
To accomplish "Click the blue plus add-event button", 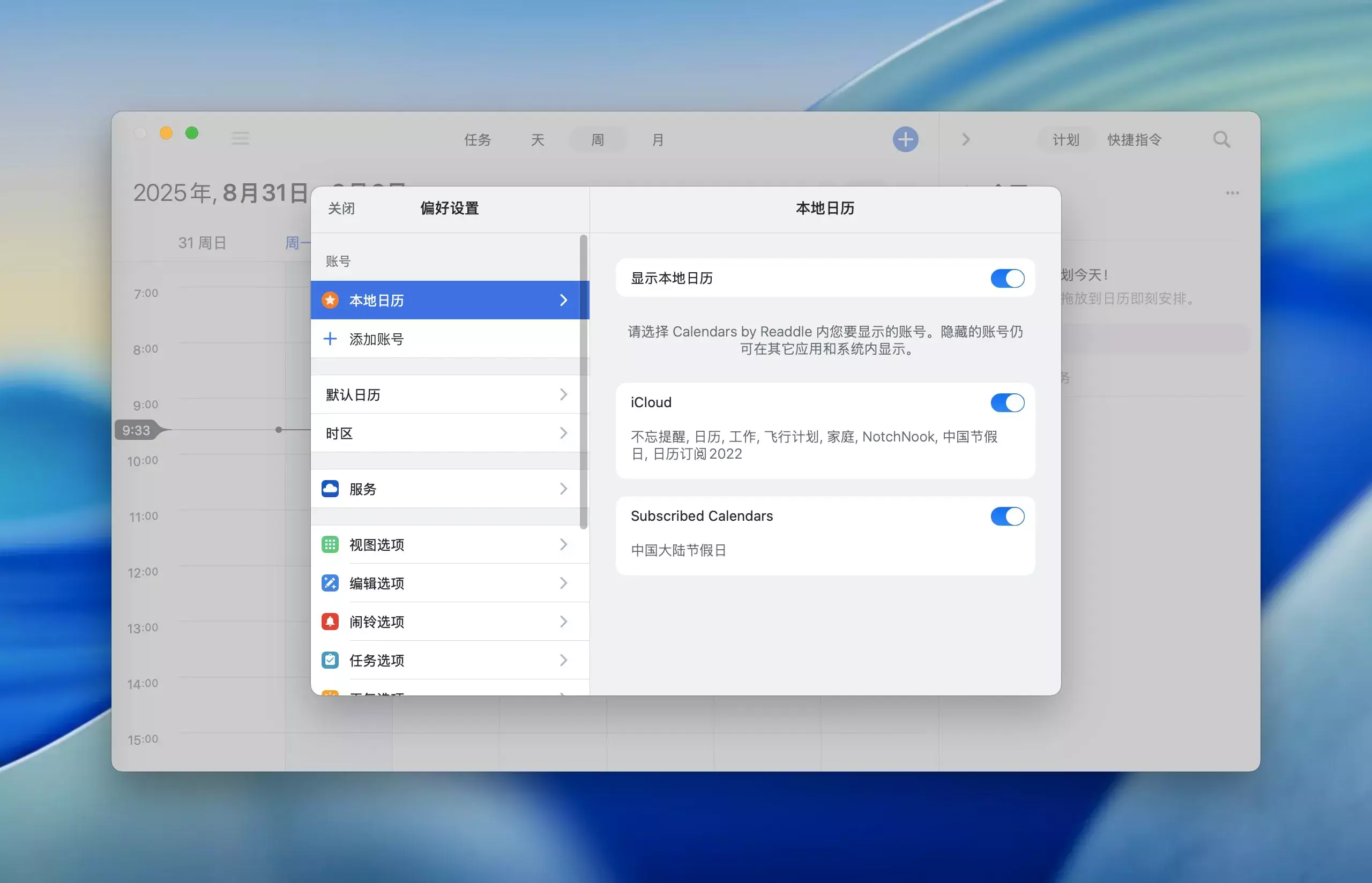I will coord(905,139).
